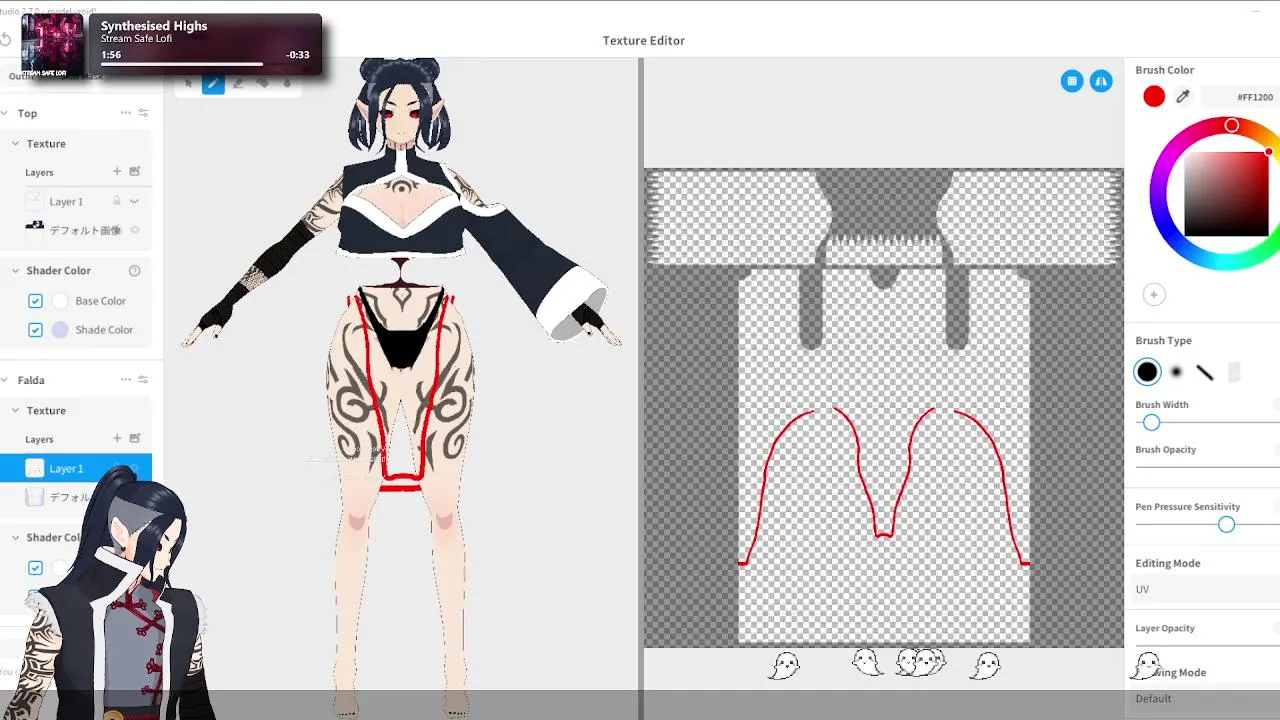
Task: Select the paint bucket fill tool
Action: [263, 85]
